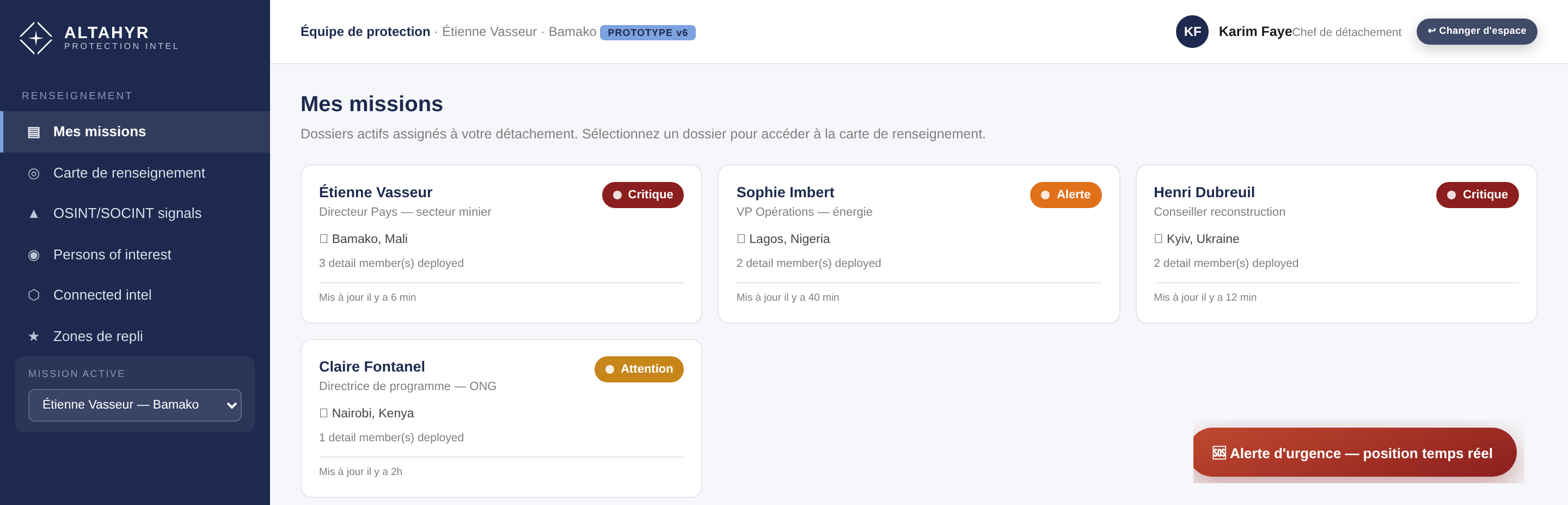
Task: Click 'Conseiller reconstruction' subtitle
Action: tap(1219, 212)
